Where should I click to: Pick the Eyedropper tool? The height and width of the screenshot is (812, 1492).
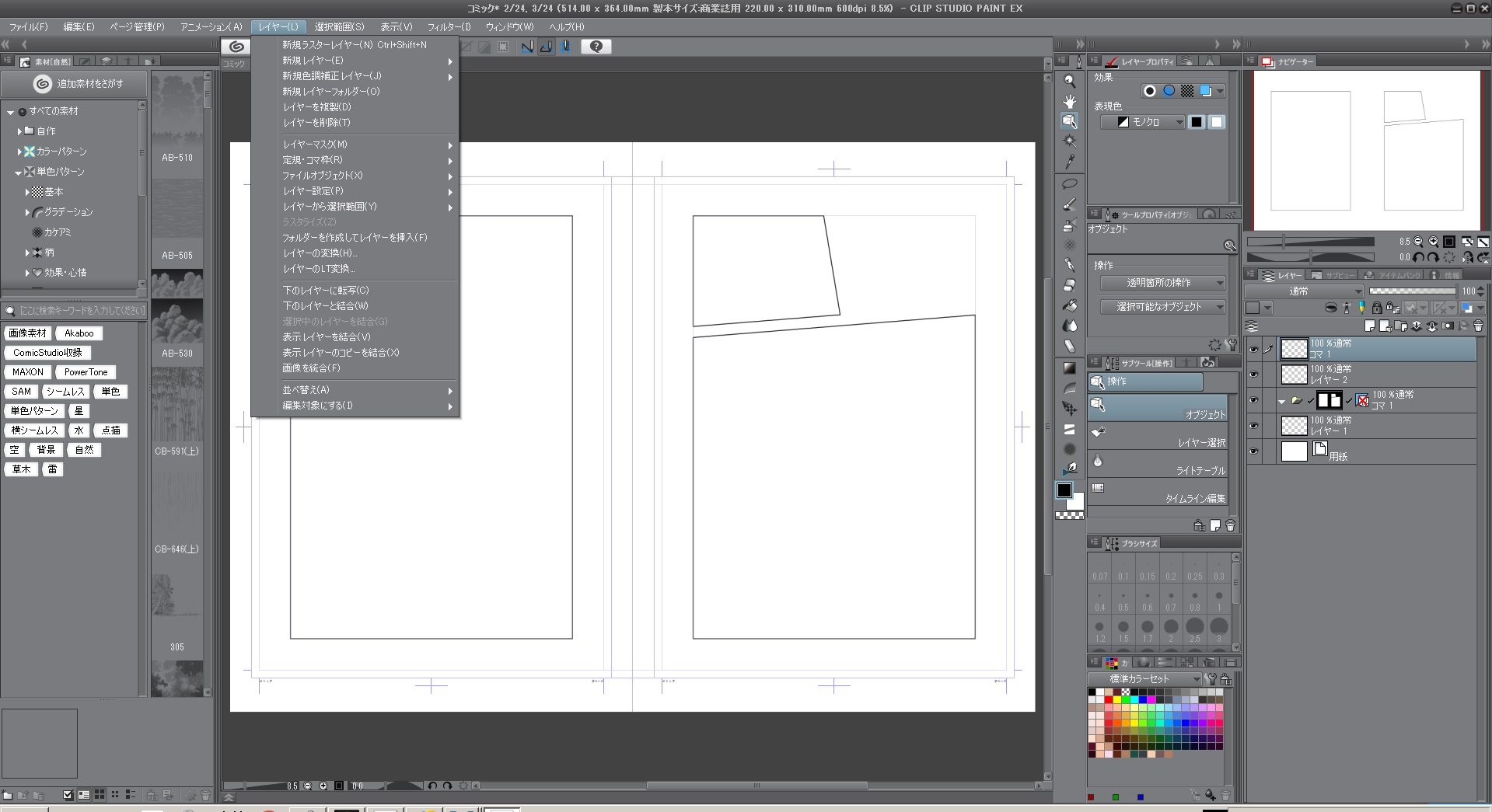coord(1070,162)
